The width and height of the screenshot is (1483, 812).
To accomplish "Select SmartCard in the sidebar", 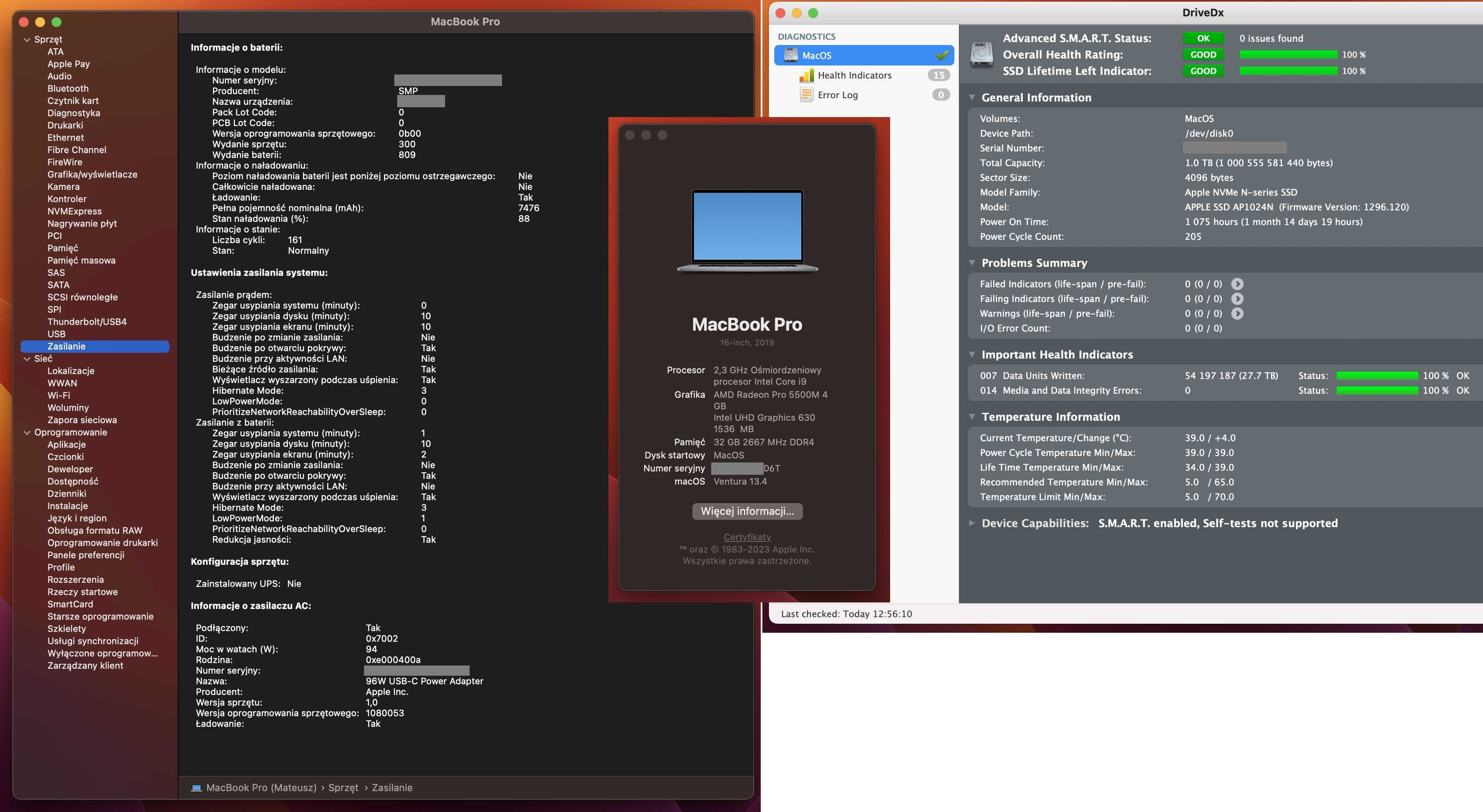I will (70, 604).
